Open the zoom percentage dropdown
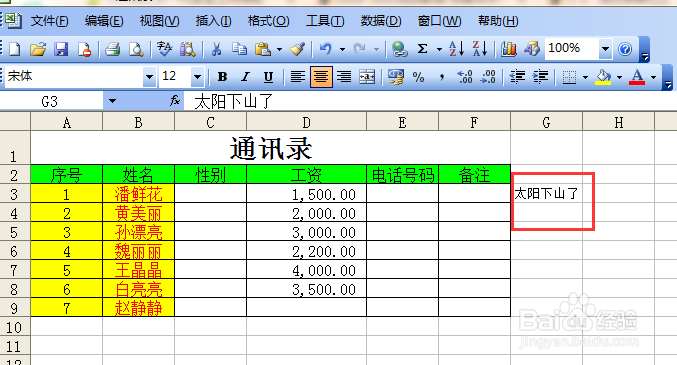Screen dimensions: 677x365 pyautogui.click(x=605, y=49)
